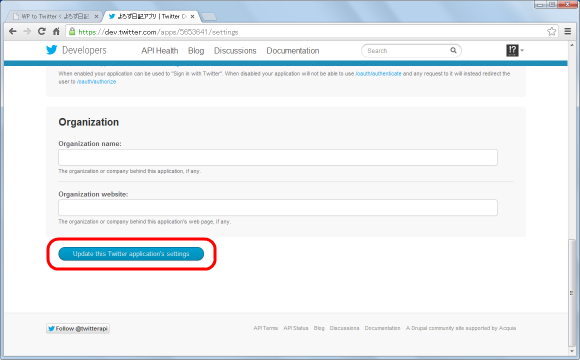The height and width of the screenshot is (360, 580).
Task: Open the API Terms footer link
Action: point(266,328)
